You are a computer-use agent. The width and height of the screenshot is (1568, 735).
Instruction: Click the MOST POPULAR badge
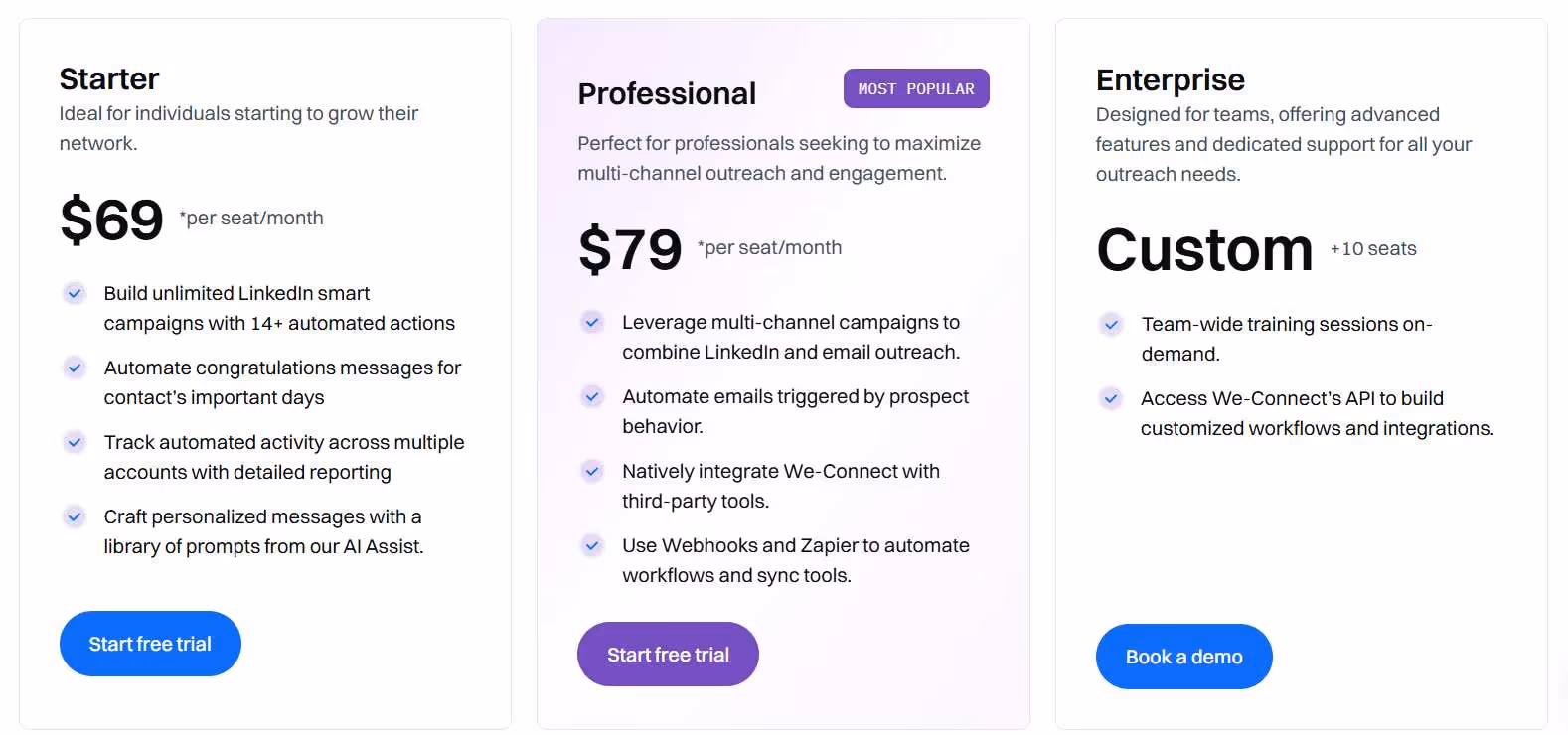(915, 88)
